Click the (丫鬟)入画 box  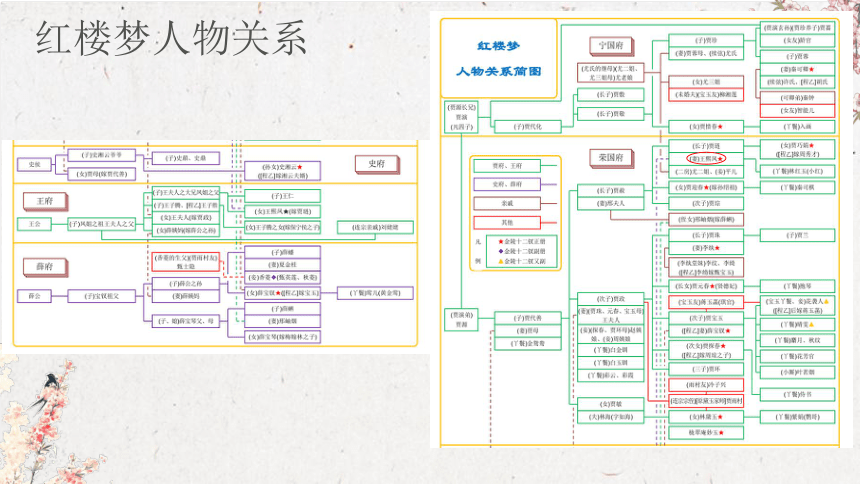point(797,127)
